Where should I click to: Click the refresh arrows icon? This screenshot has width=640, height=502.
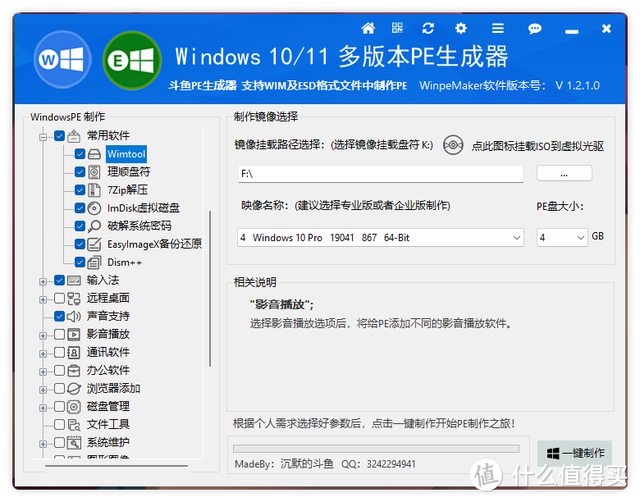coord(428,28)
